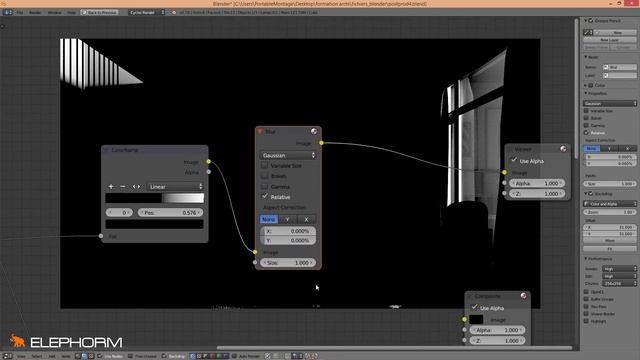Click the Viewer node preview sphere icon
The image size is (640, 360).
563,149
